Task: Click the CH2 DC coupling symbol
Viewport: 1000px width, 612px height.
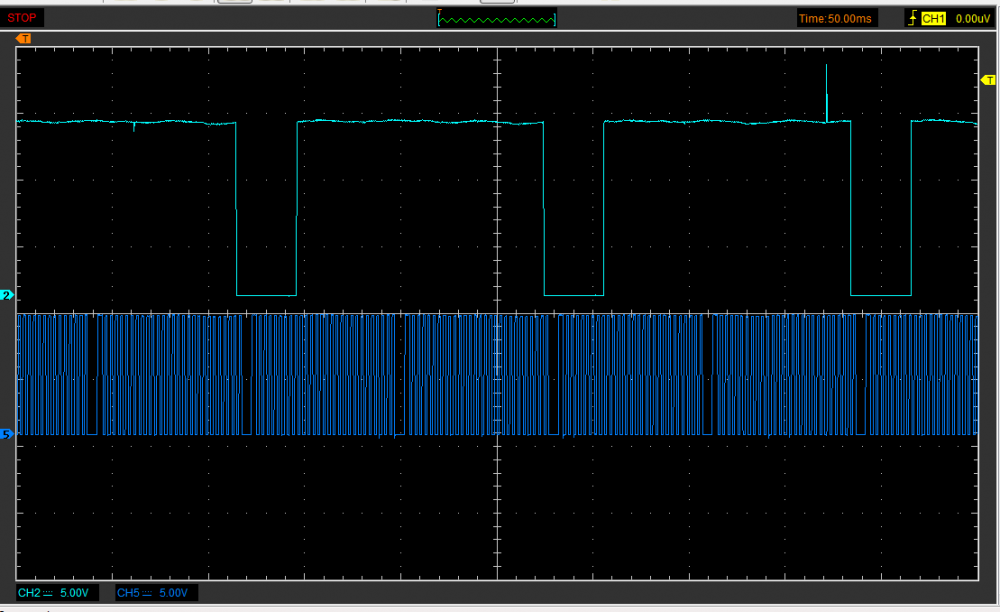Action: (49, 593)
